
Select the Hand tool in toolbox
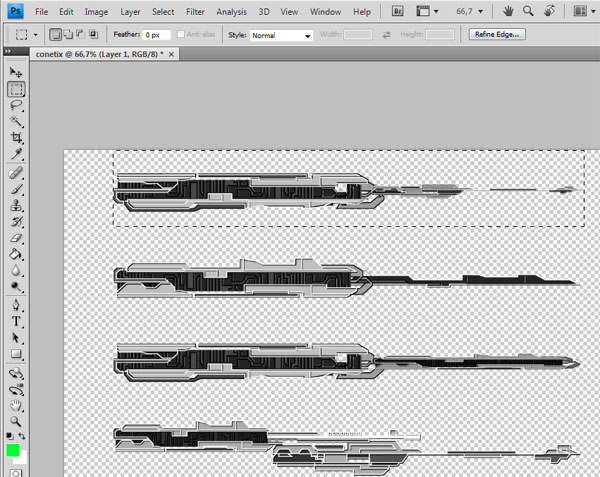16,405
